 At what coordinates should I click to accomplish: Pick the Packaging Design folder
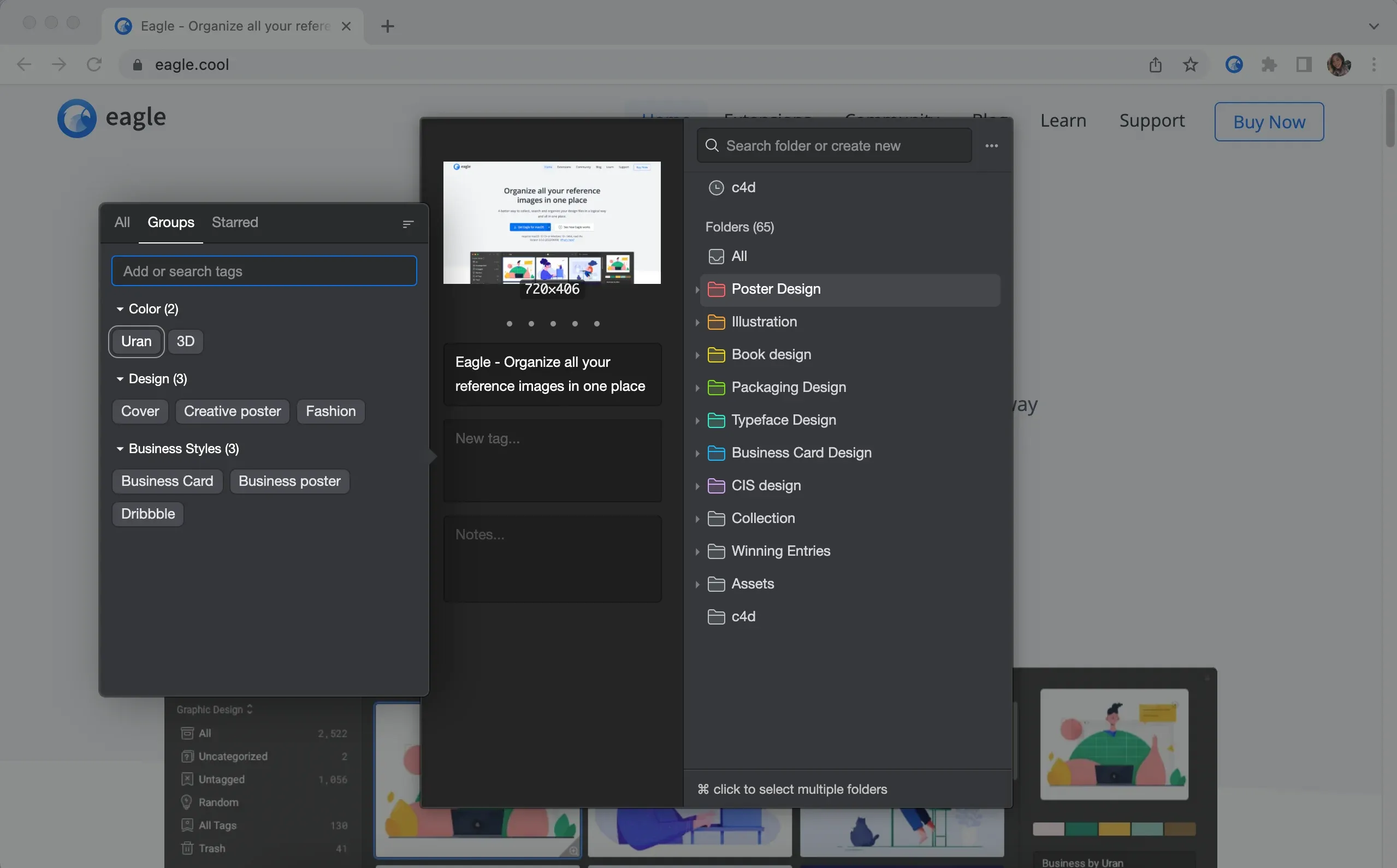click(850, 388)
